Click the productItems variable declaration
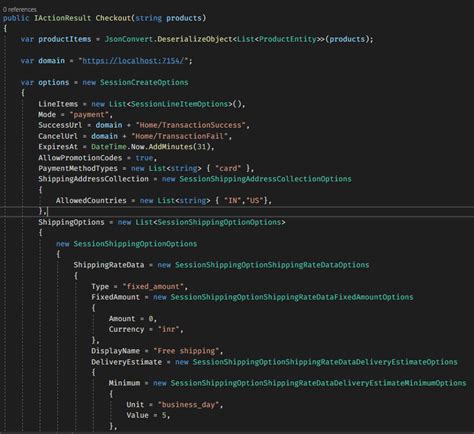Image resolution: width=474 pixels, height=434 pixels. point(65,39)
